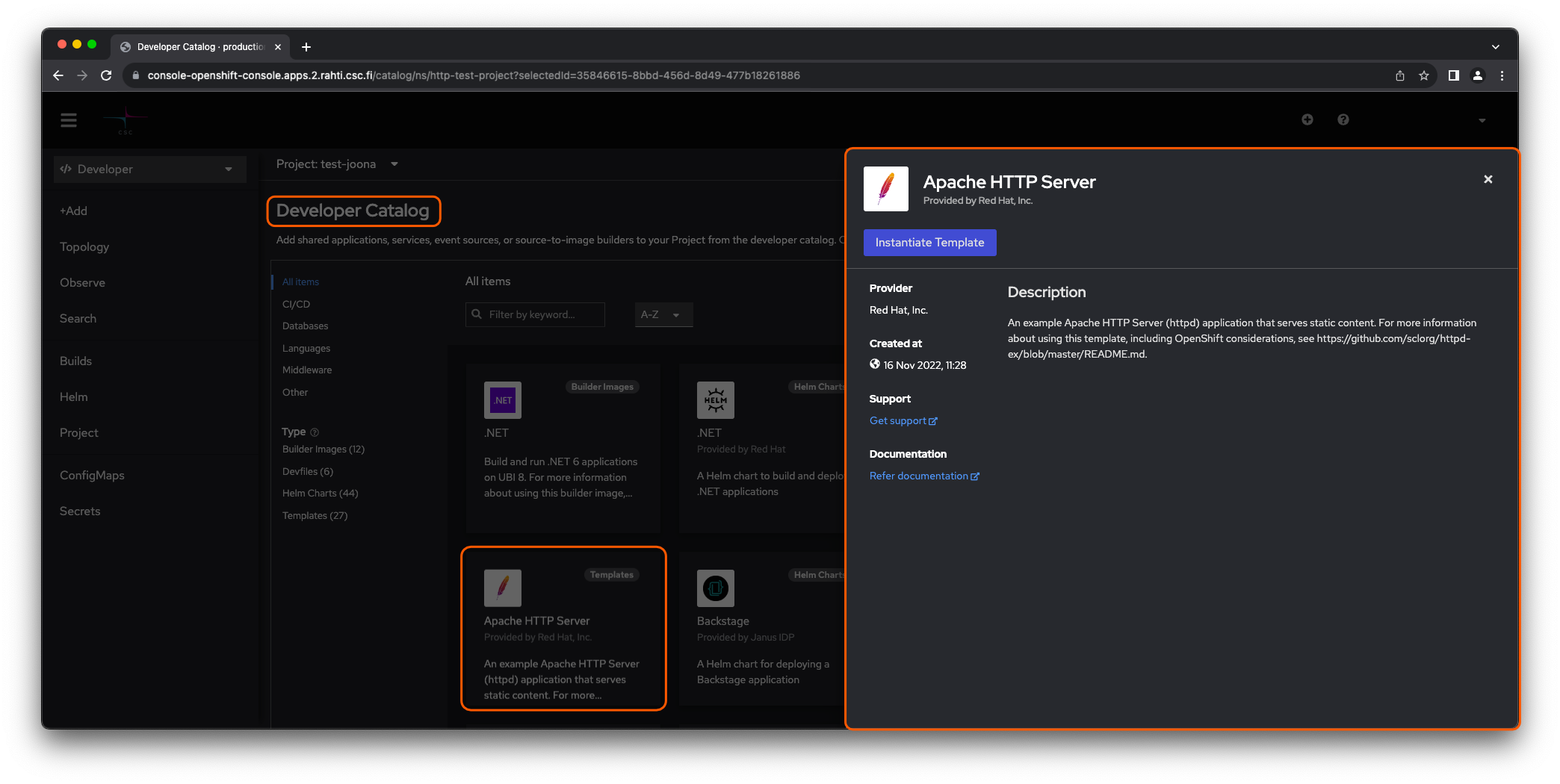Click the Type help icon

[315, 432]
